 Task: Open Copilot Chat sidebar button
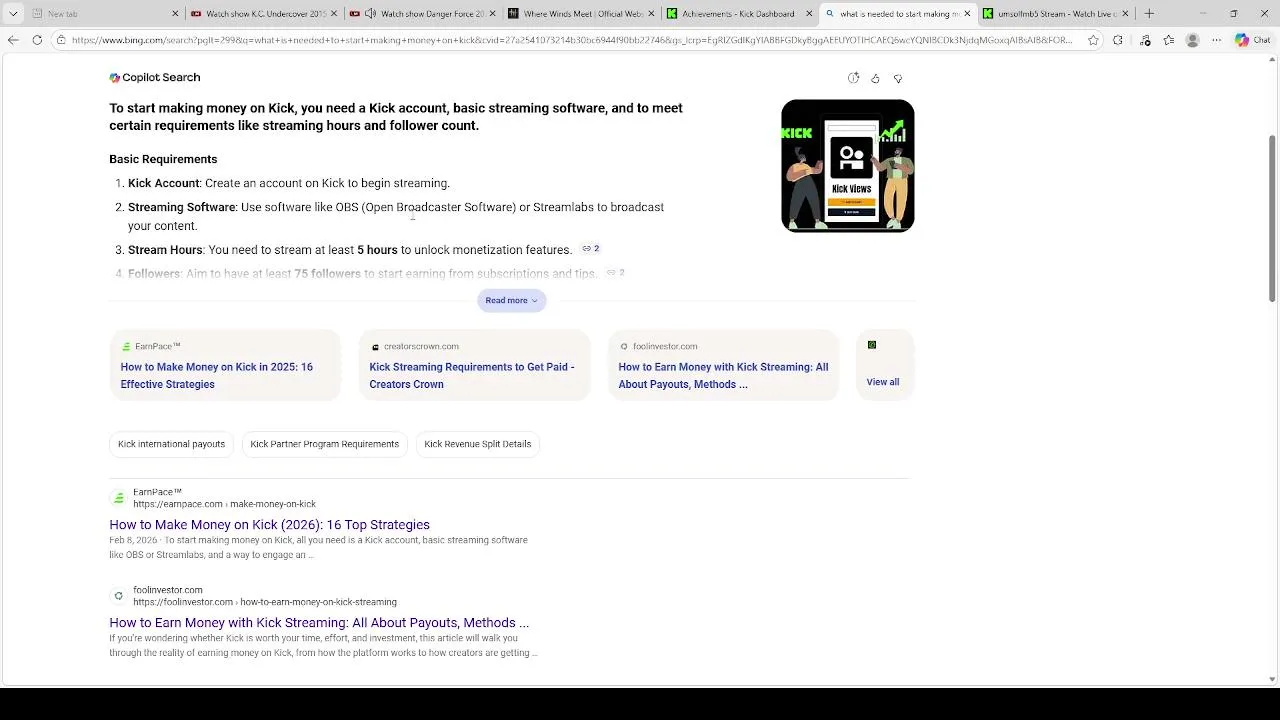click(1252, 40)
